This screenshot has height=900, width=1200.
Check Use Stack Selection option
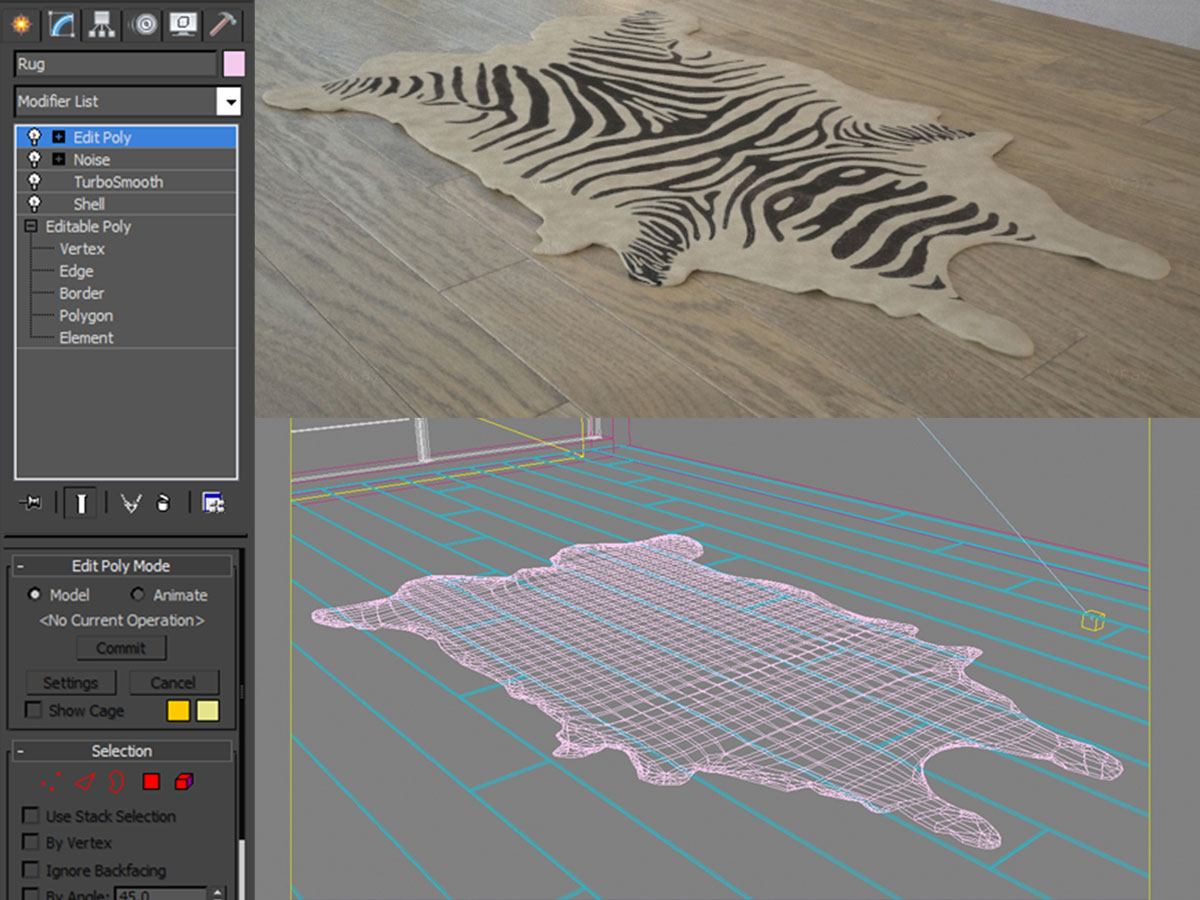point(32,816)
